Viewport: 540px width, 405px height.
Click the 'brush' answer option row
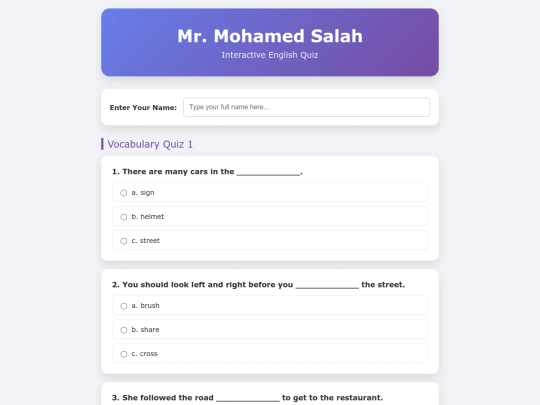[x=270, y=305]
